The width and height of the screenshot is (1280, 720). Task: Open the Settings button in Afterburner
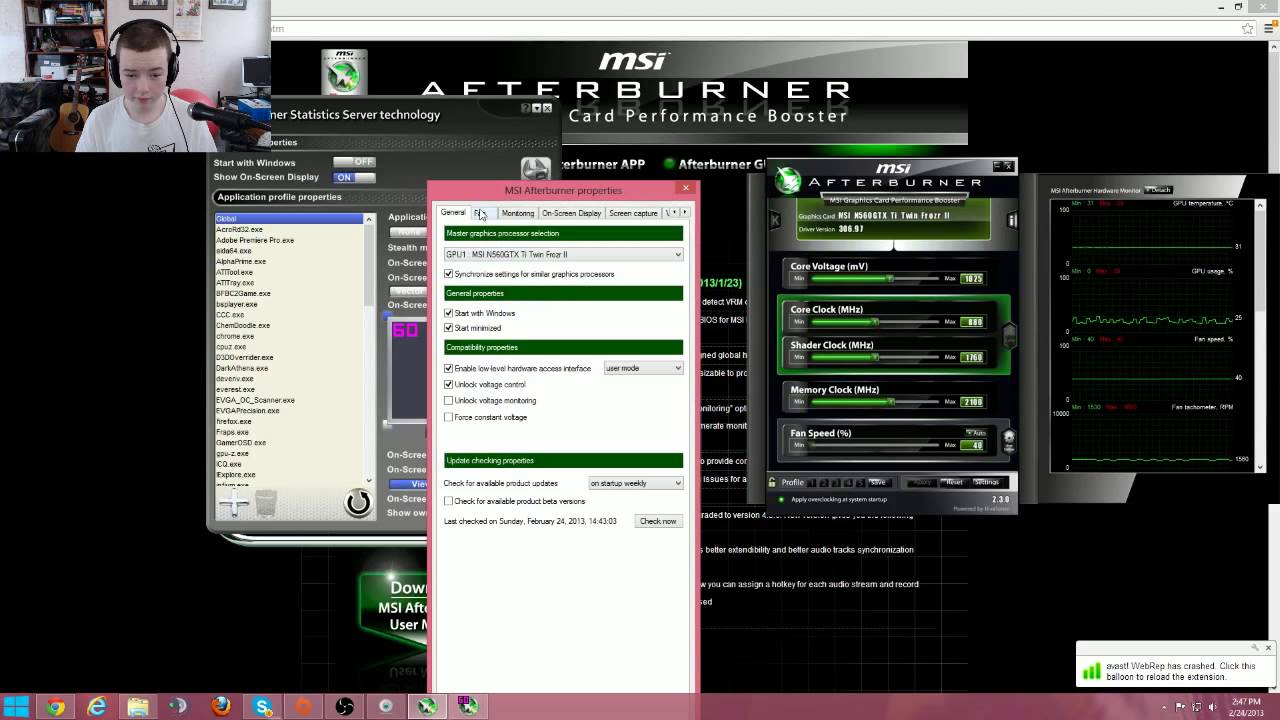pos(986,482)
